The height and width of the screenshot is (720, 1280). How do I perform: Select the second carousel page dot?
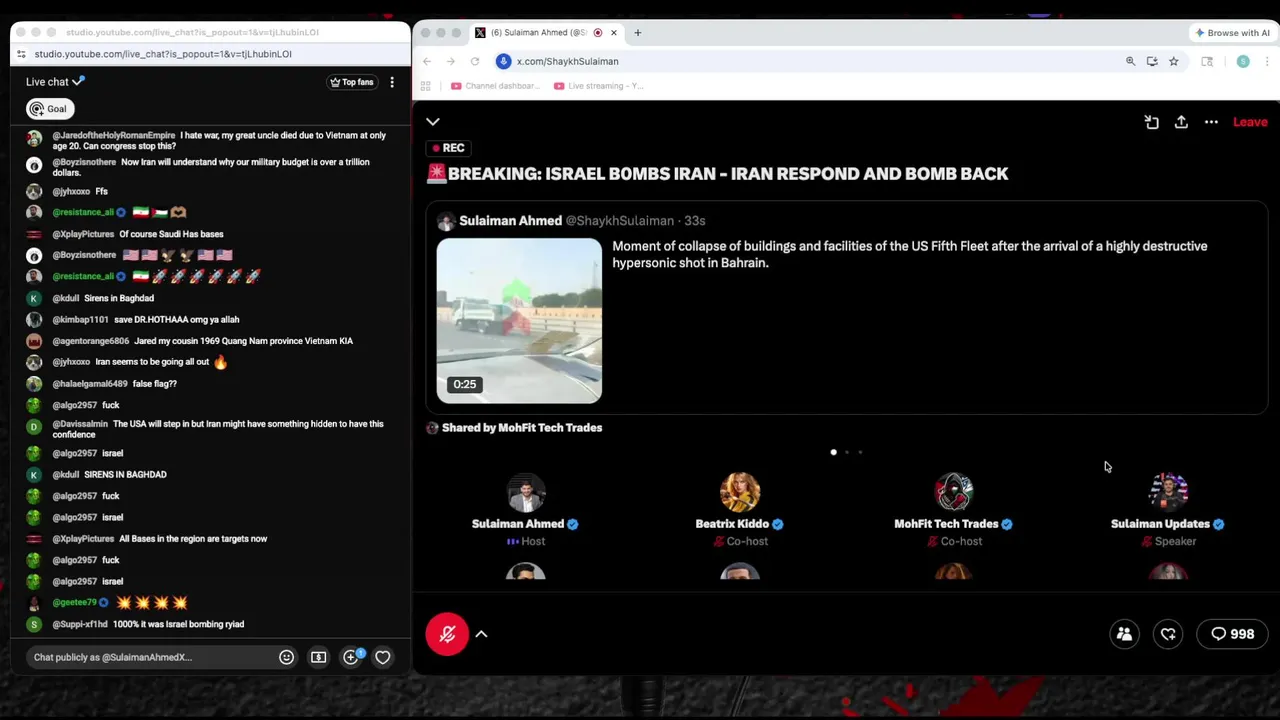tap(847, 452)
